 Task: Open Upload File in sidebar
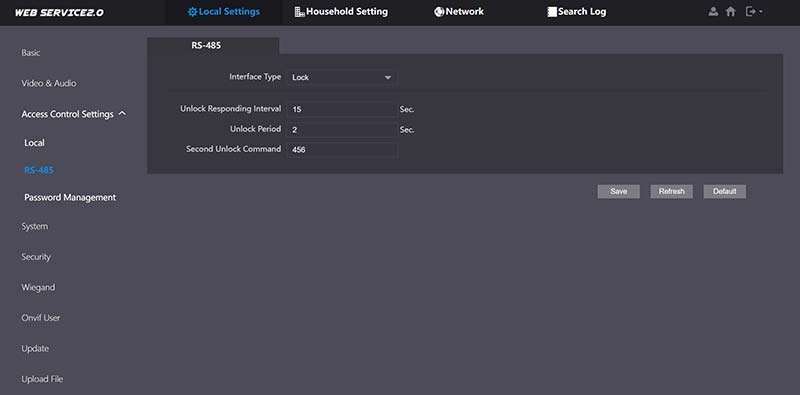coord(42,379)
